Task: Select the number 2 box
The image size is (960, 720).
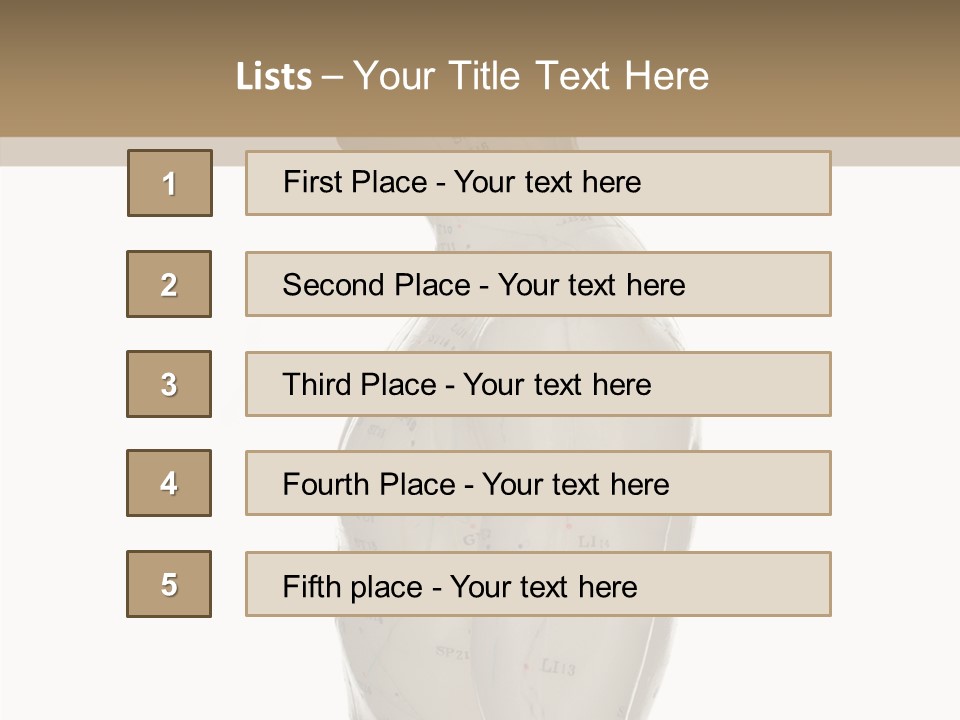Action: click(169, 284)
